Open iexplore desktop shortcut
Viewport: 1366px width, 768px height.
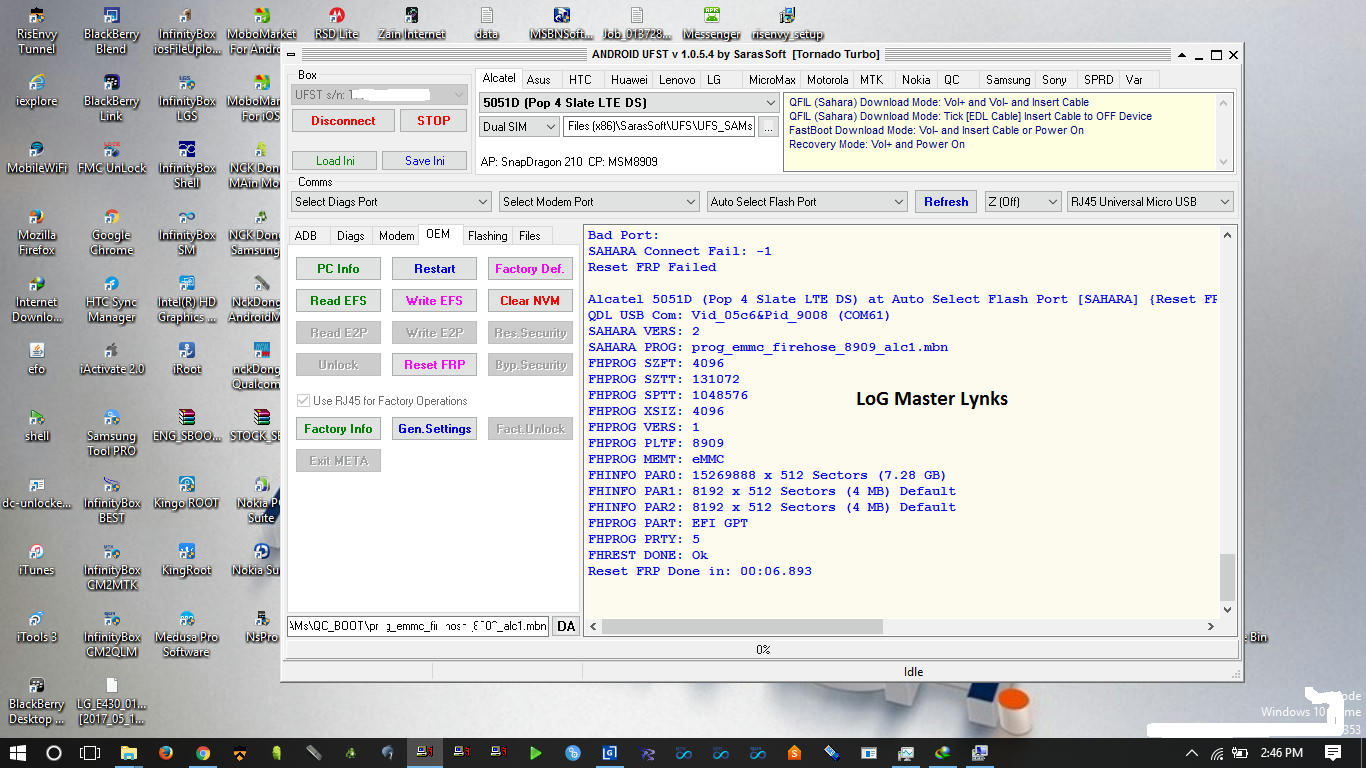tap(37, 90)
